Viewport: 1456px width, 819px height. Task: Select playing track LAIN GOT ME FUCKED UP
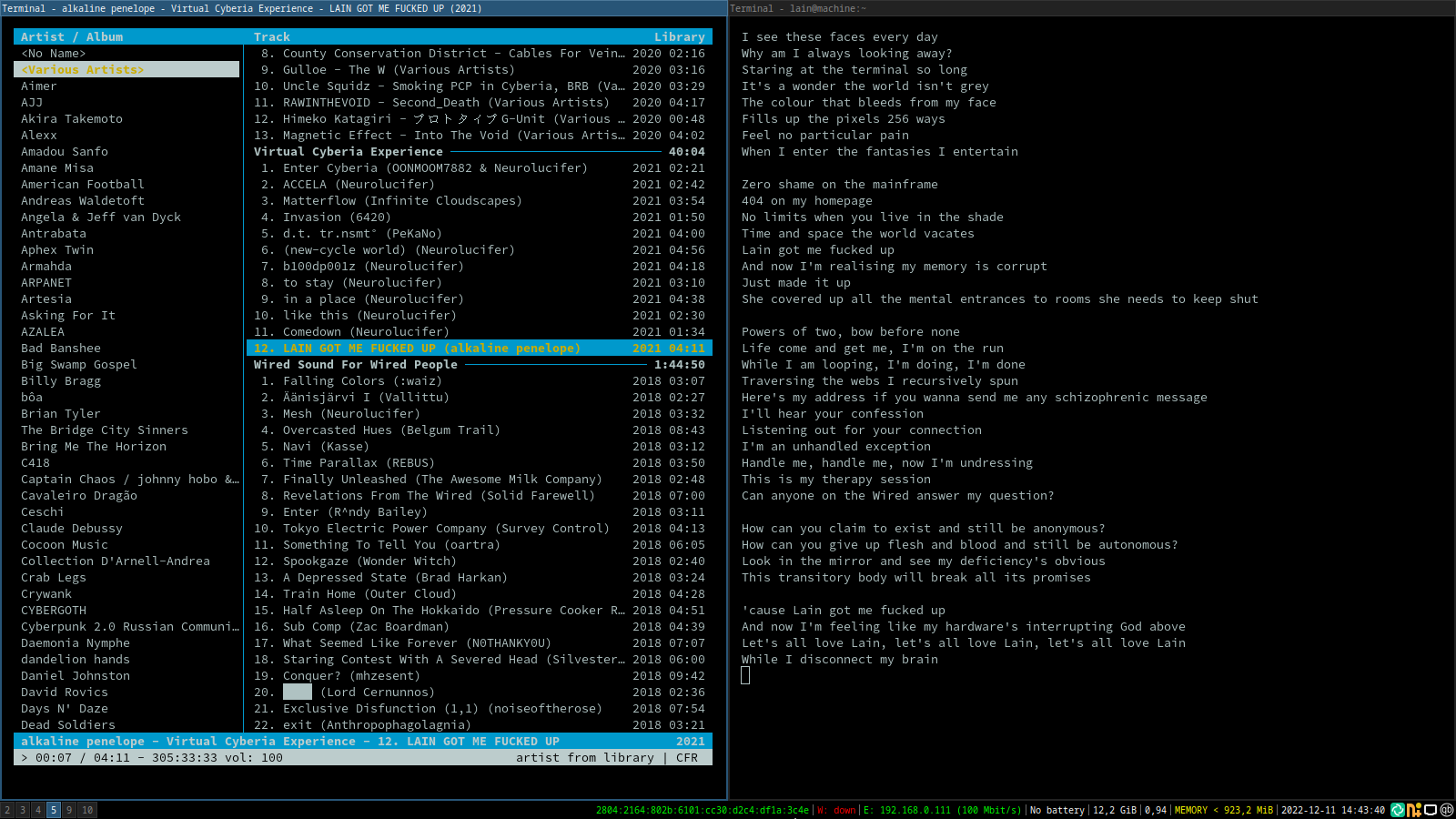point(480,348)
